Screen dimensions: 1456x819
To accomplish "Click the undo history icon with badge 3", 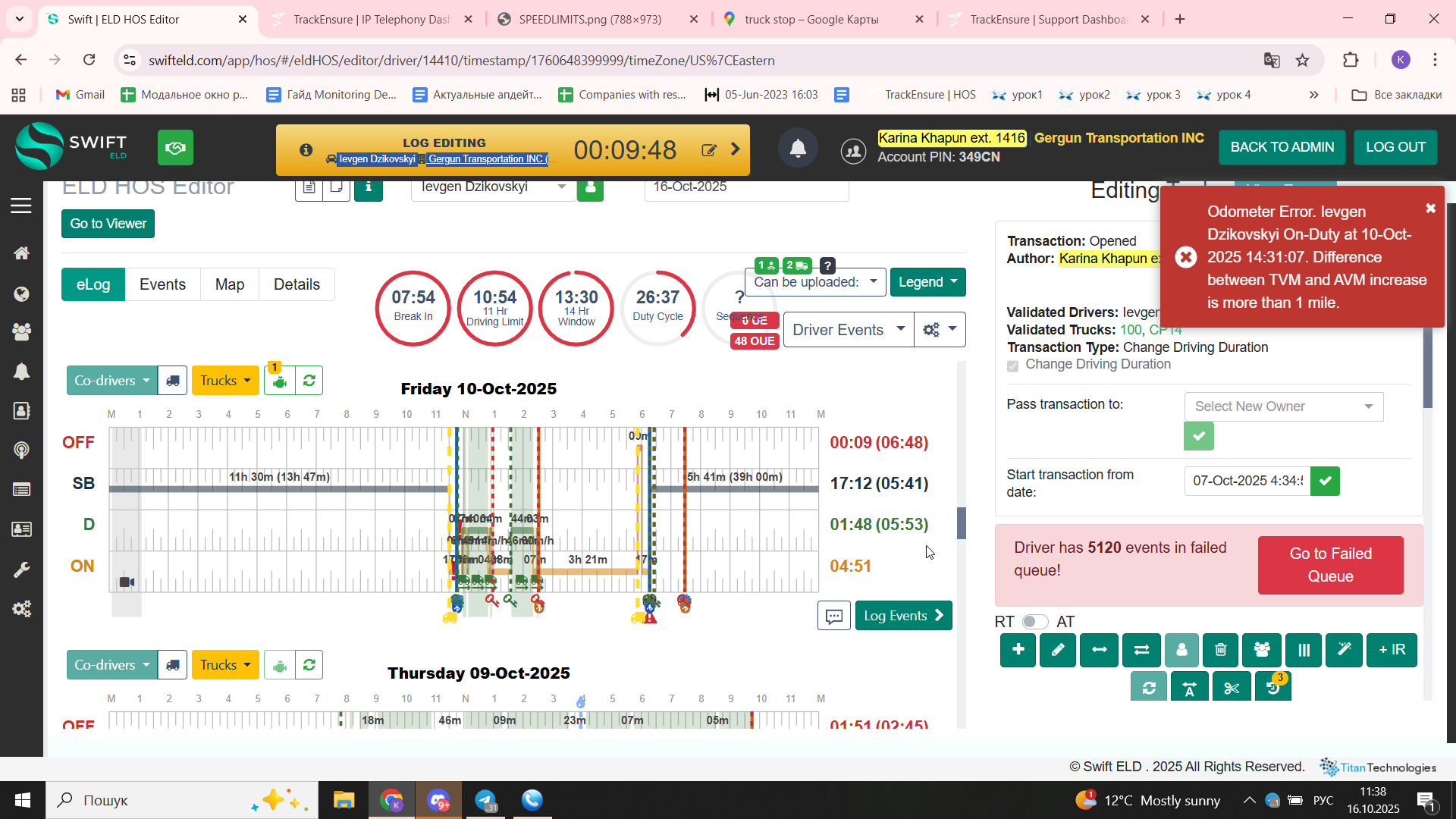I will click(1272, 688).
